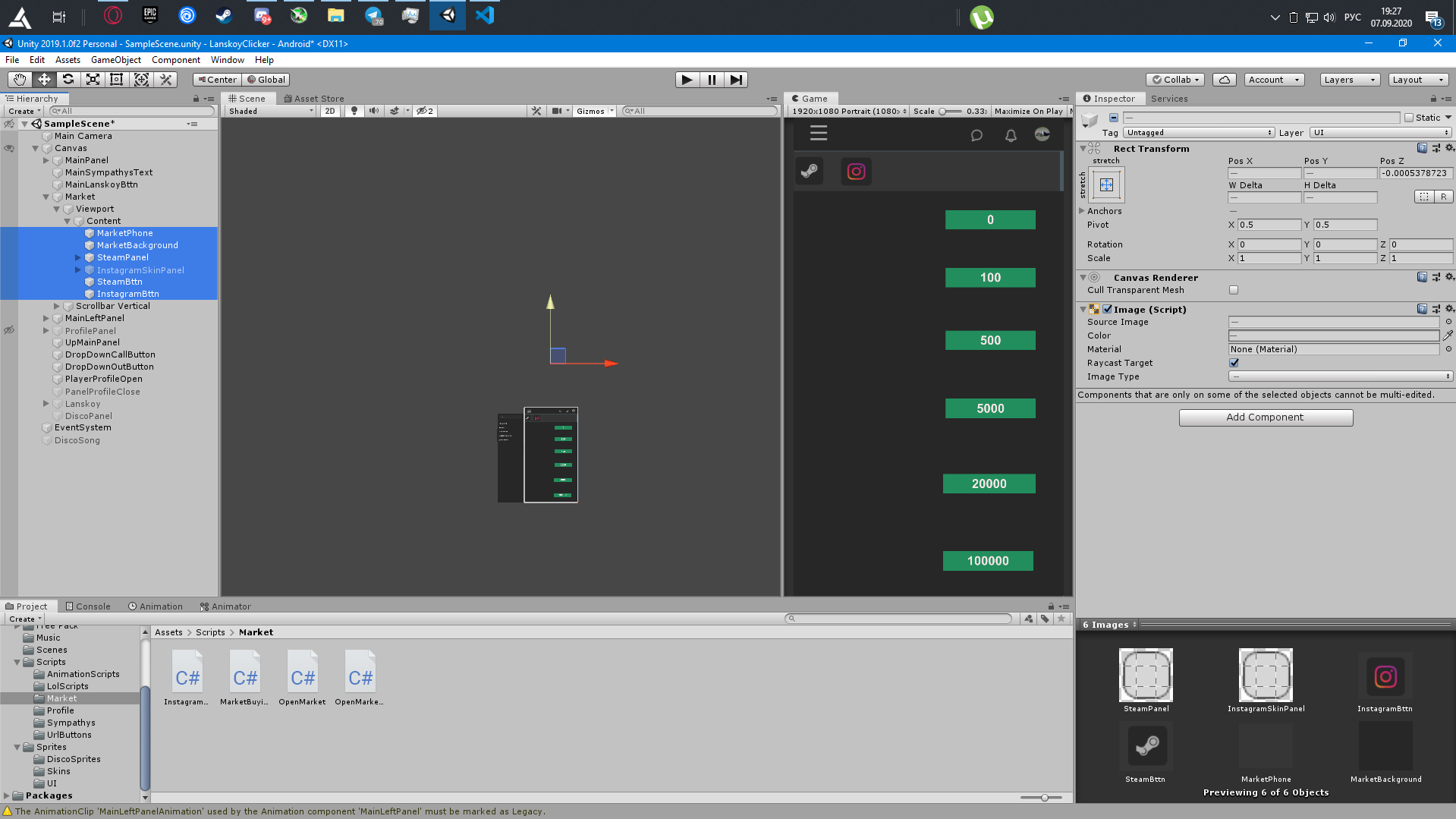
Task: Switch to the Console tab
Action: 88,606
